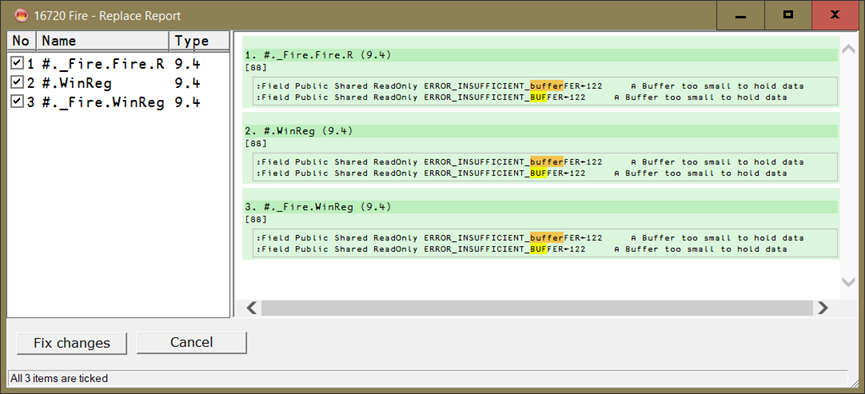This screenshot has height=394, width=865.
Task: Untick checkbox for item 1 #._Fire.Fire.R
Action: (17, 63)
